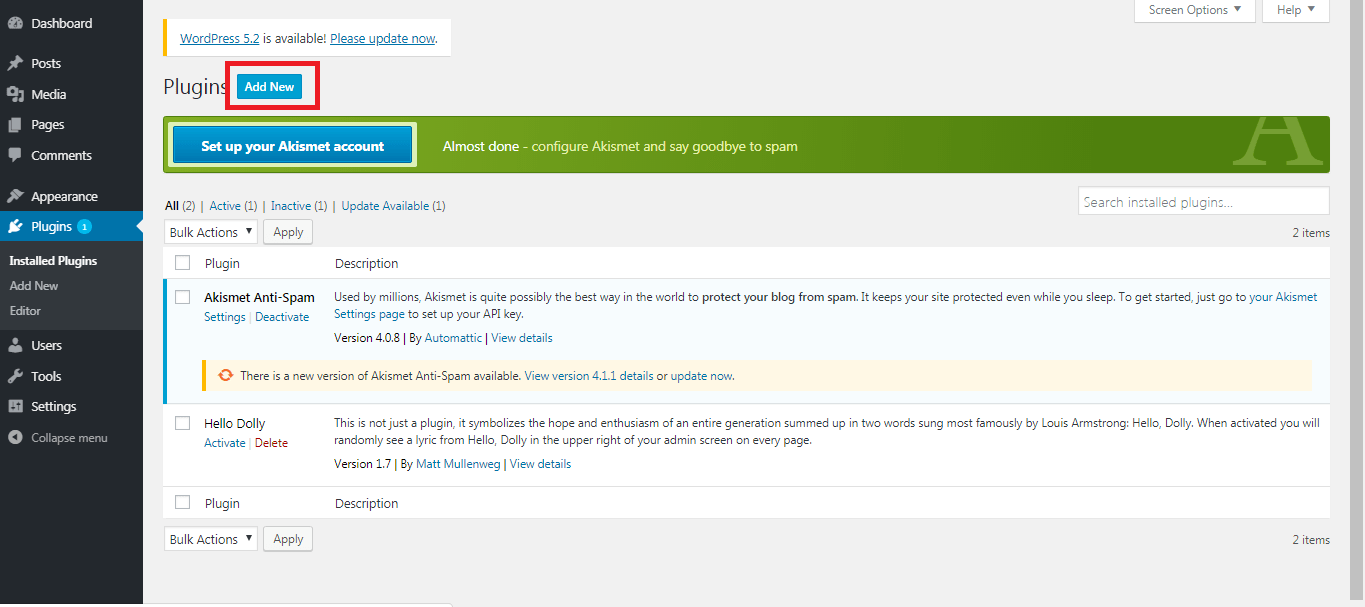Screen dimensions: 1365x607
Task: Open Settings using the sidebar icon
Action: pos(16,406)
